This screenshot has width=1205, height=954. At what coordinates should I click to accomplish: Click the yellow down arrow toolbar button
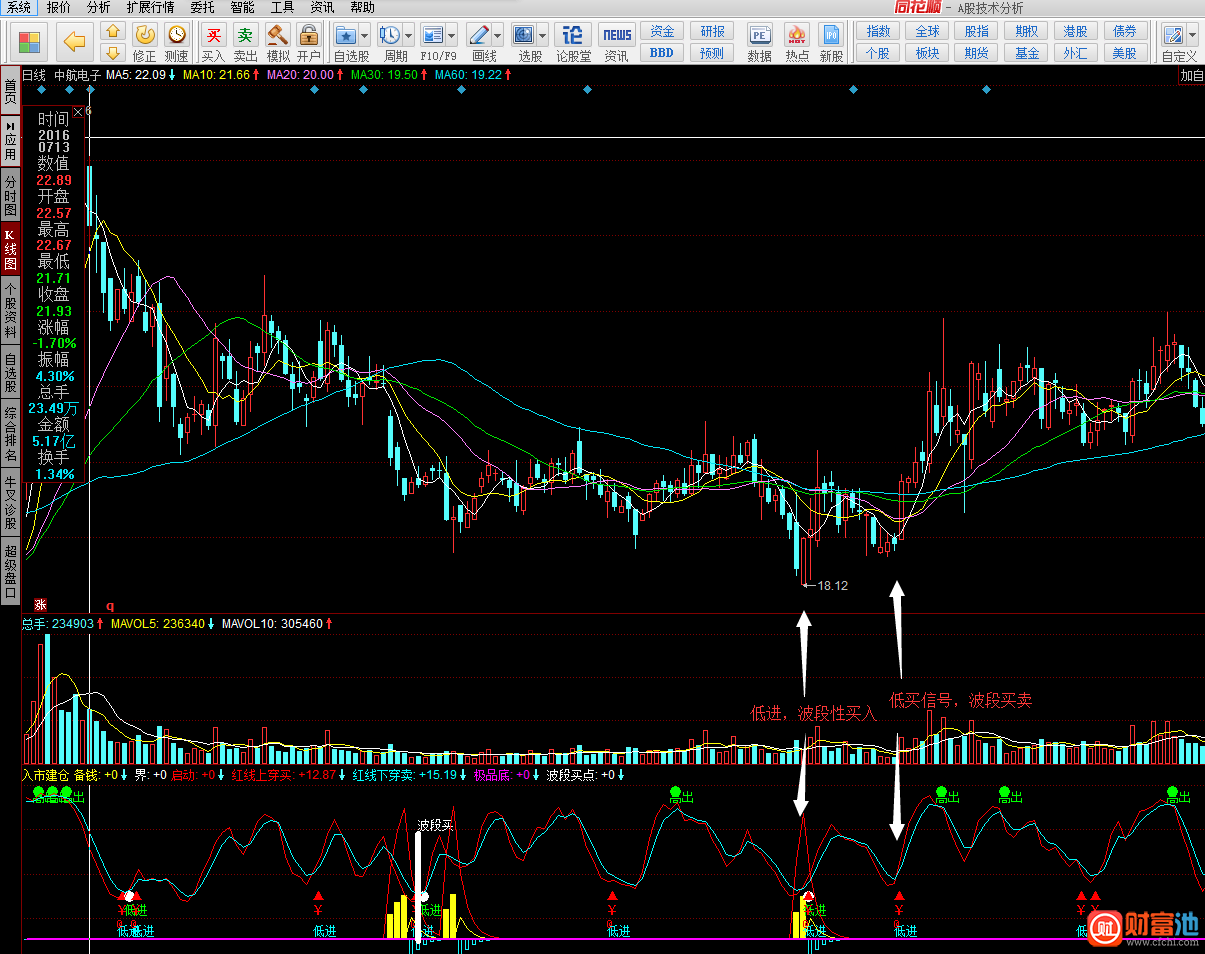113,52
